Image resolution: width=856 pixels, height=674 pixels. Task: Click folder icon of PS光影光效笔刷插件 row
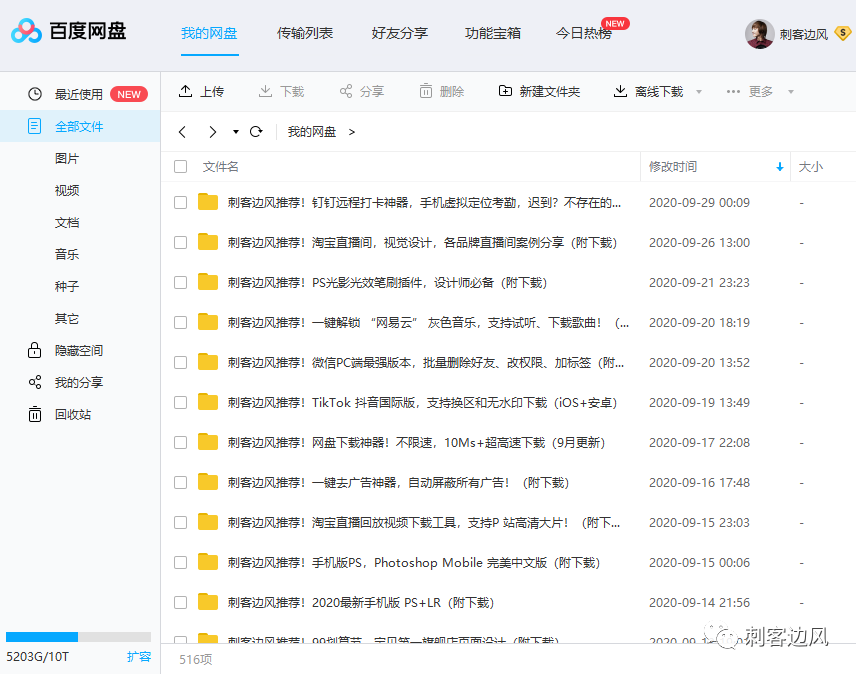tap(208, 282)
